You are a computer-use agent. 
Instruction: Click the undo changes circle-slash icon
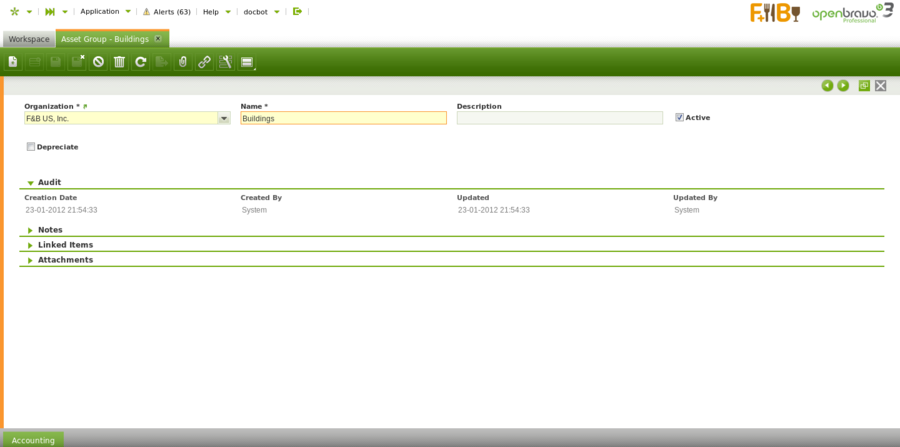(x=98, y=62)
